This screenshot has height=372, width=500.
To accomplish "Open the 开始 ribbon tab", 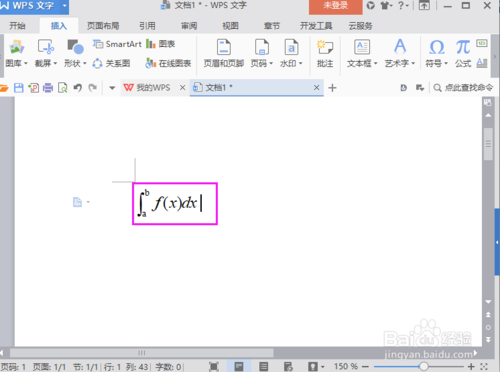I will (17, 26).
